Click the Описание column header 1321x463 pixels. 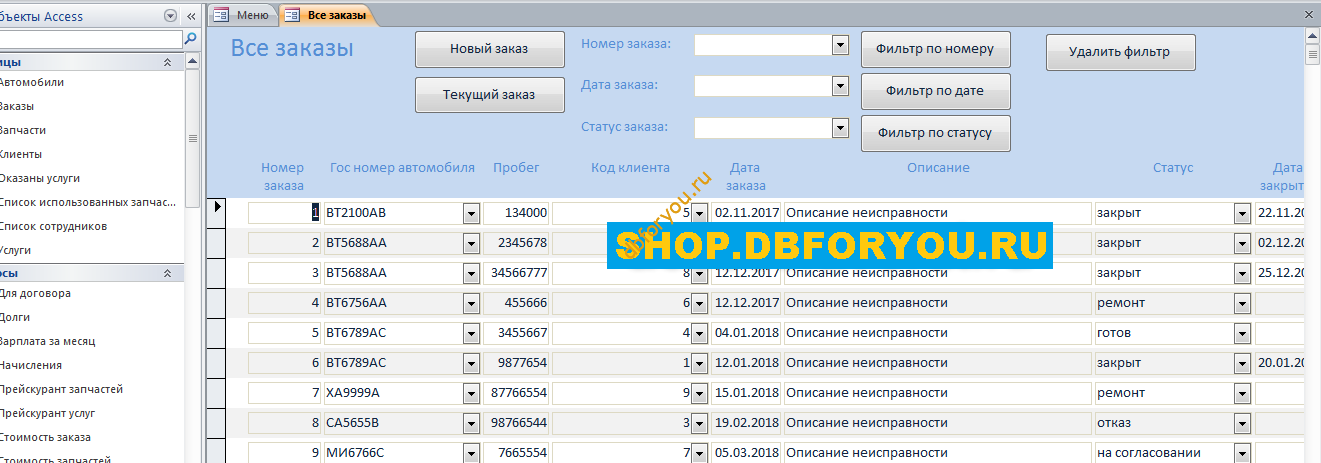pos(938,168)
